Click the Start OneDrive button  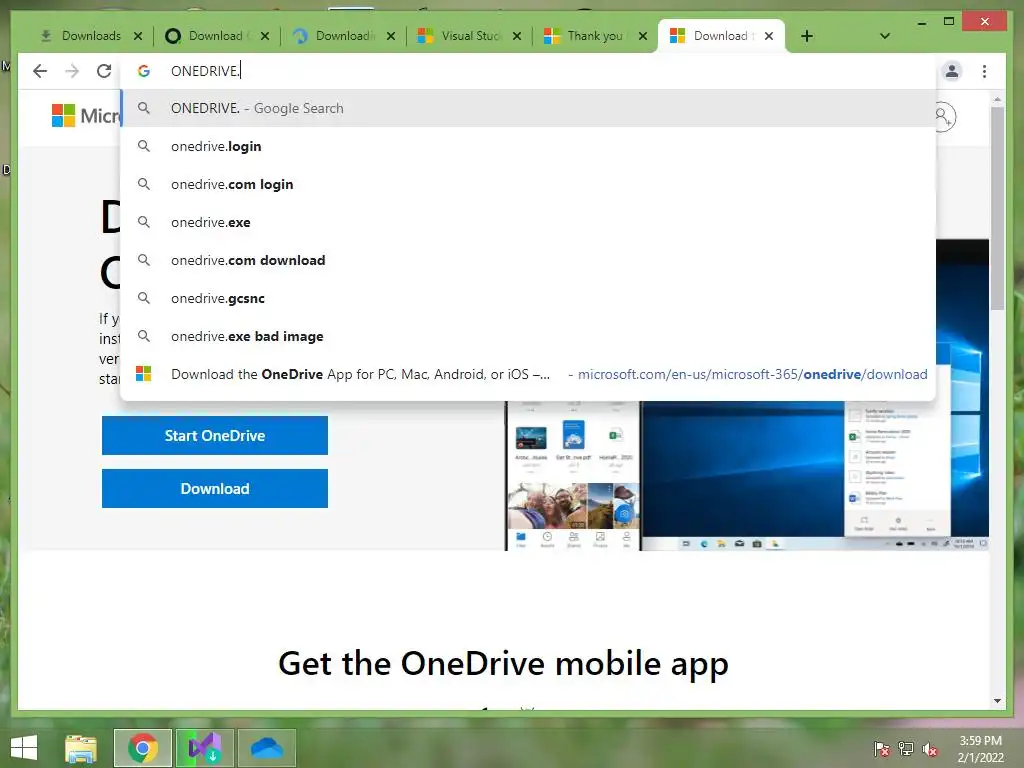click(x=215, y=436)
